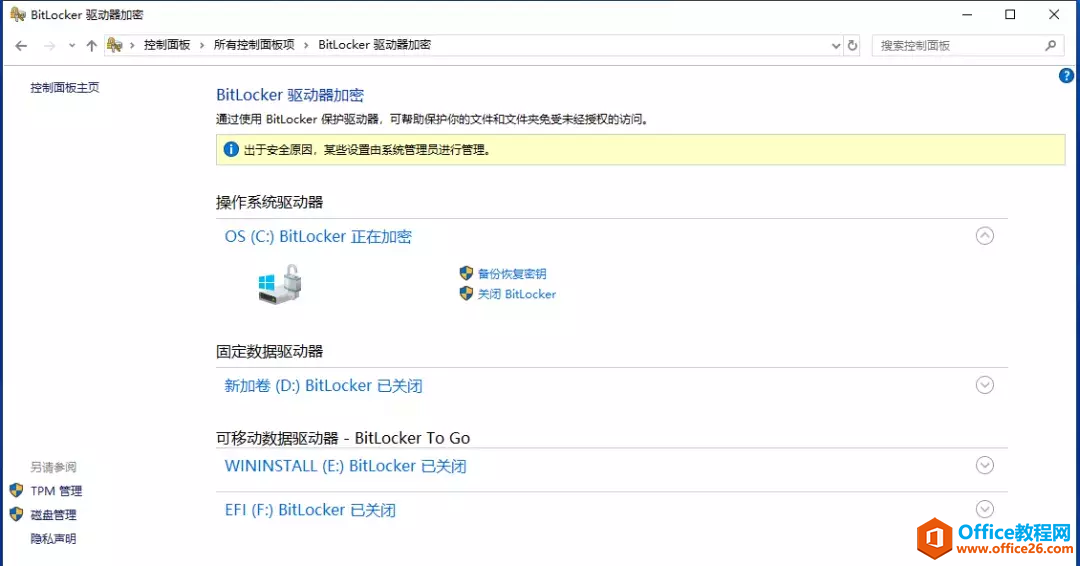Click 可移动数据驱动器 - BitLocker To Go heading
Screen dimensions: 1080x566
coord(343,438)
